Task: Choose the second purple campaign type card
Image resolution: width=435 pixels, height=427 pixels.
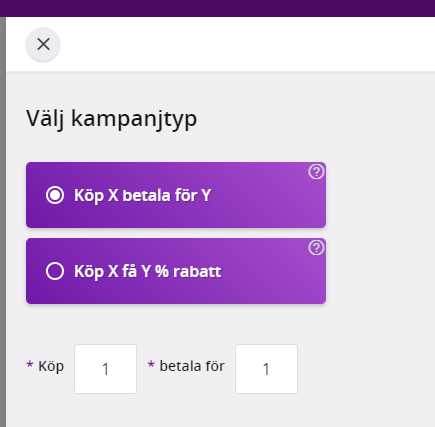Action: (x=176, y=271)
